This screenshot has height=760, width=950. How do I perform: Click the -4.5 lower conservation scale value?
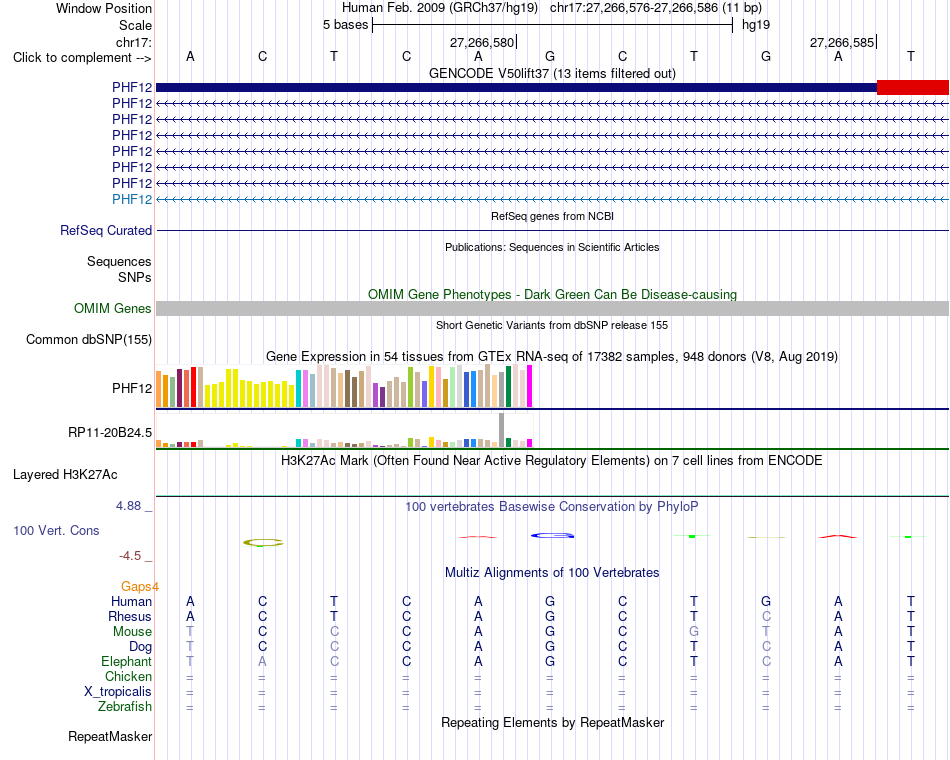click(x=130, y=556)
